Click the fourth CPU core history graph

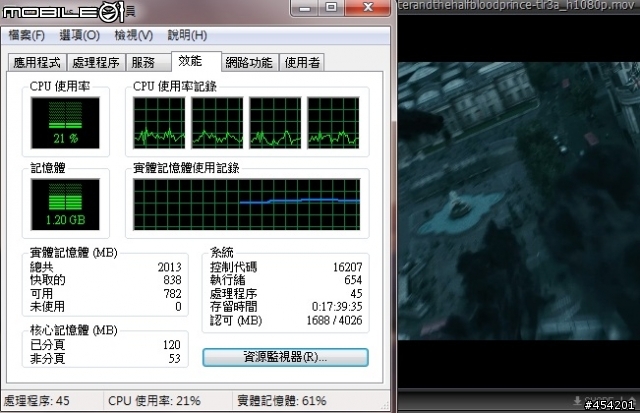pyautogui.click(x=333, y=123)
